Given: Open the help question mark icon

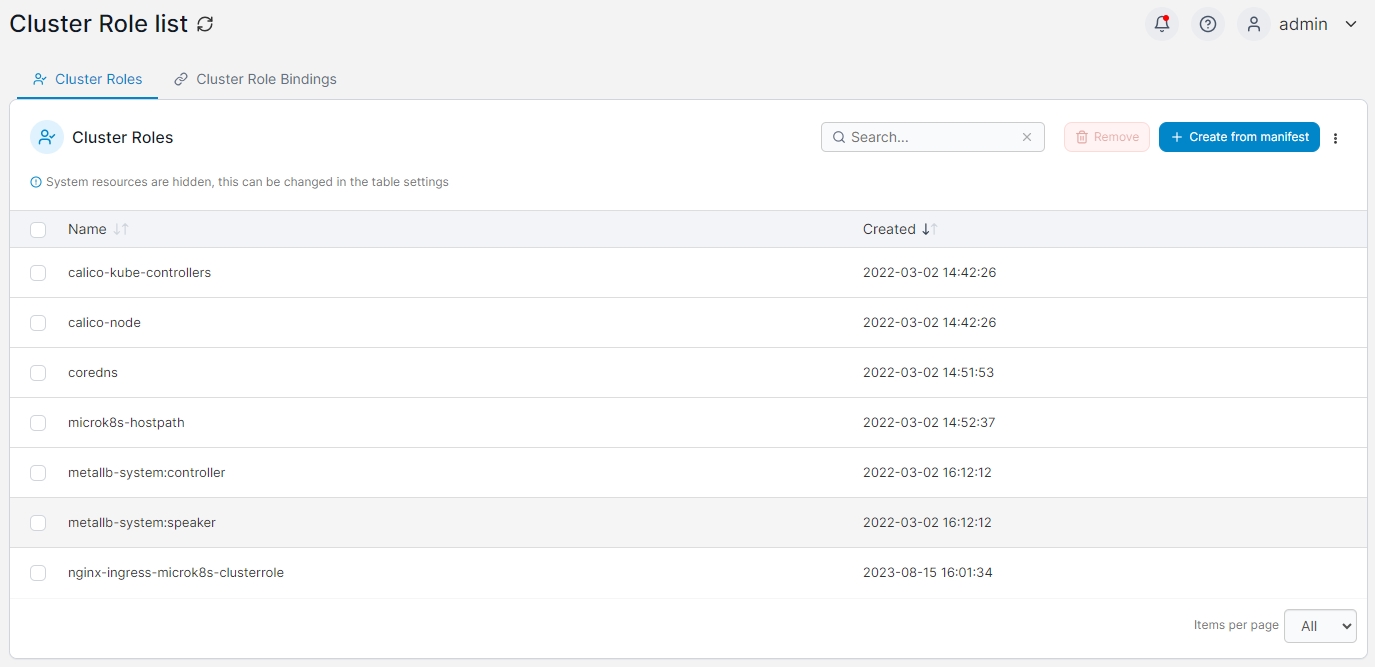Looking at the screenshot, I should tap(1208, 24).
